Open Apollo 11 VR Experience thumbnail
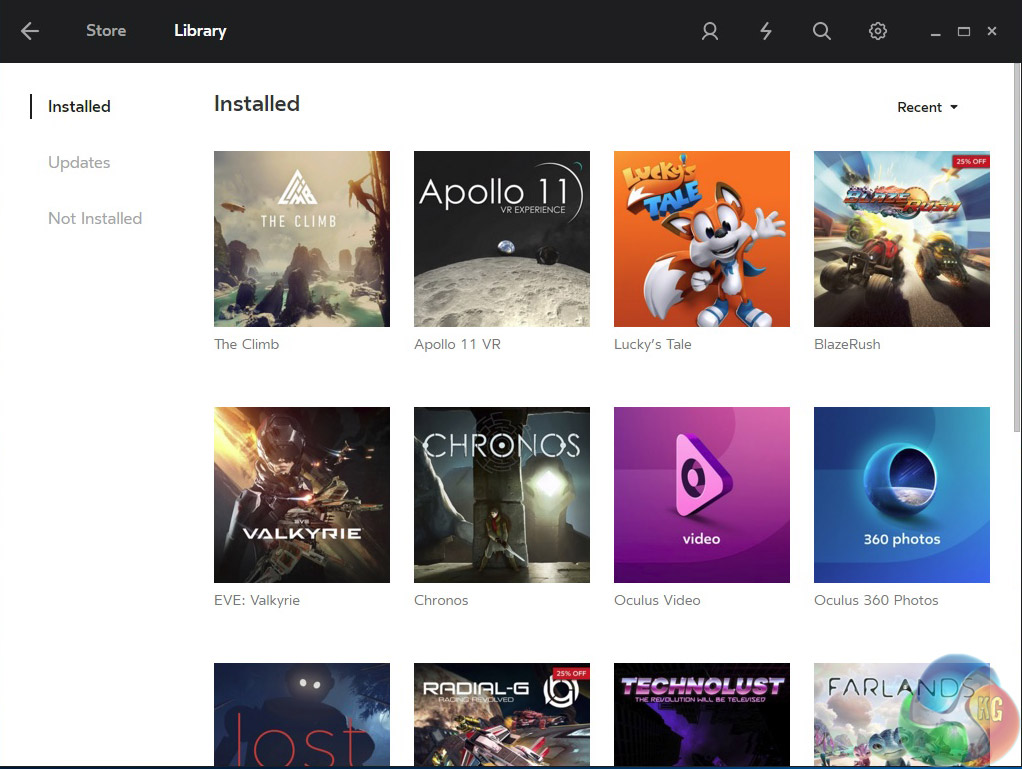The width and height of the screenshot is (1022, 769). click(x=502, y=239)
